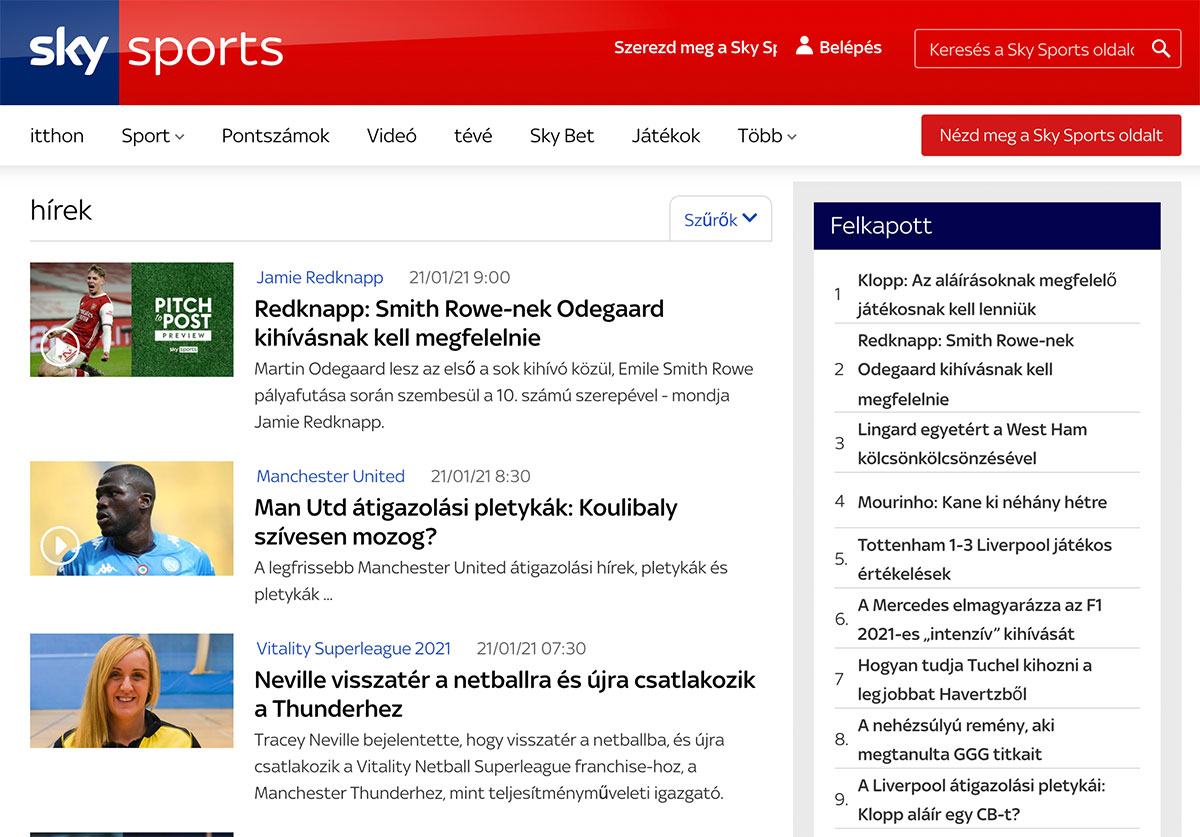The image size is (1200, 837).
Task: Focus the Keresés a Sky Sports search field
Action: pos(1032,49)
